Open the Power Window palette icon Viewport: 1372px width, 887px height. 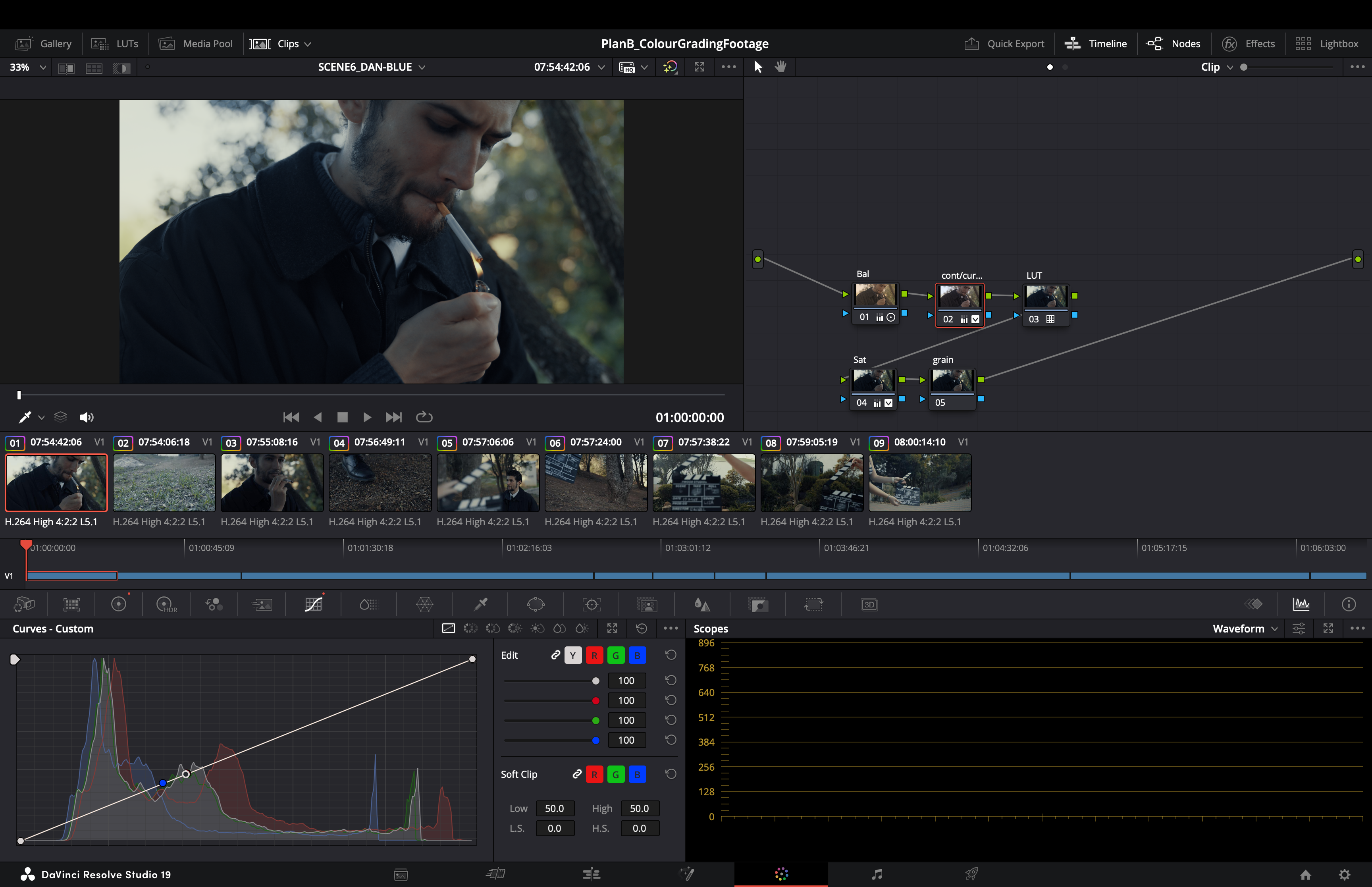pos(536,604)
